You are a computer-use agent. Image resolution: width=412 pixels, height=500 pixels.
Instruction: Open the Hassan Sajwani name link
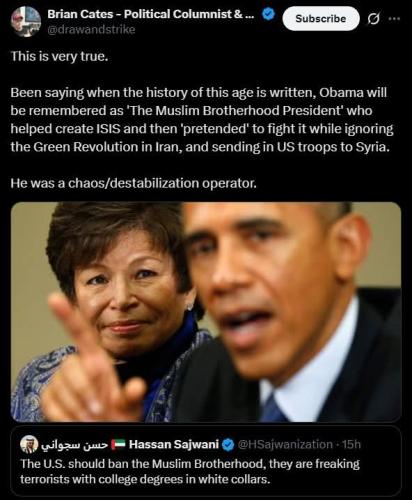click(x=174, y=444)
